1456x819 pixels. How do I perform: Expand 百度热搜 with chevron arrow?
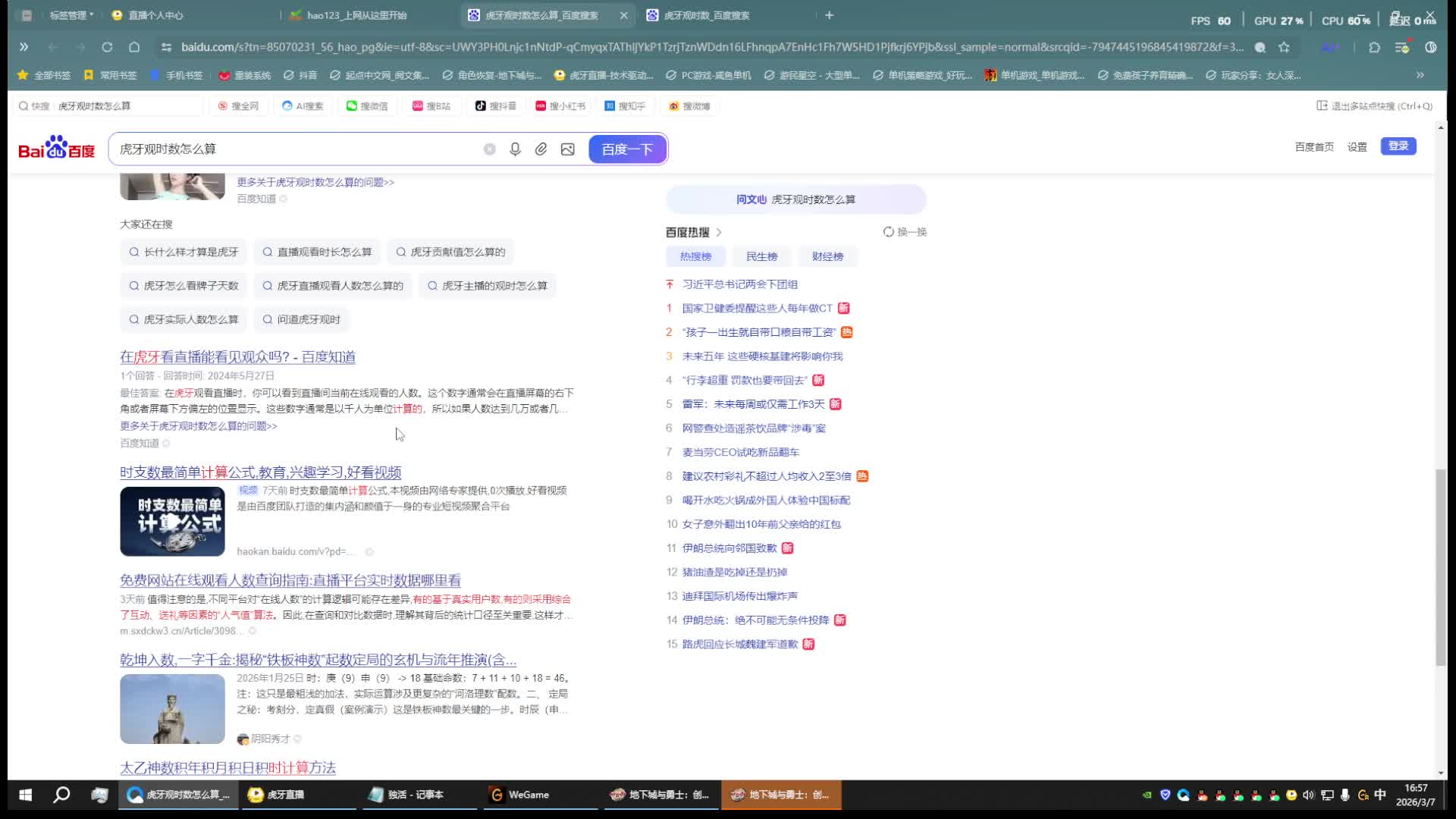coord(719,232)
